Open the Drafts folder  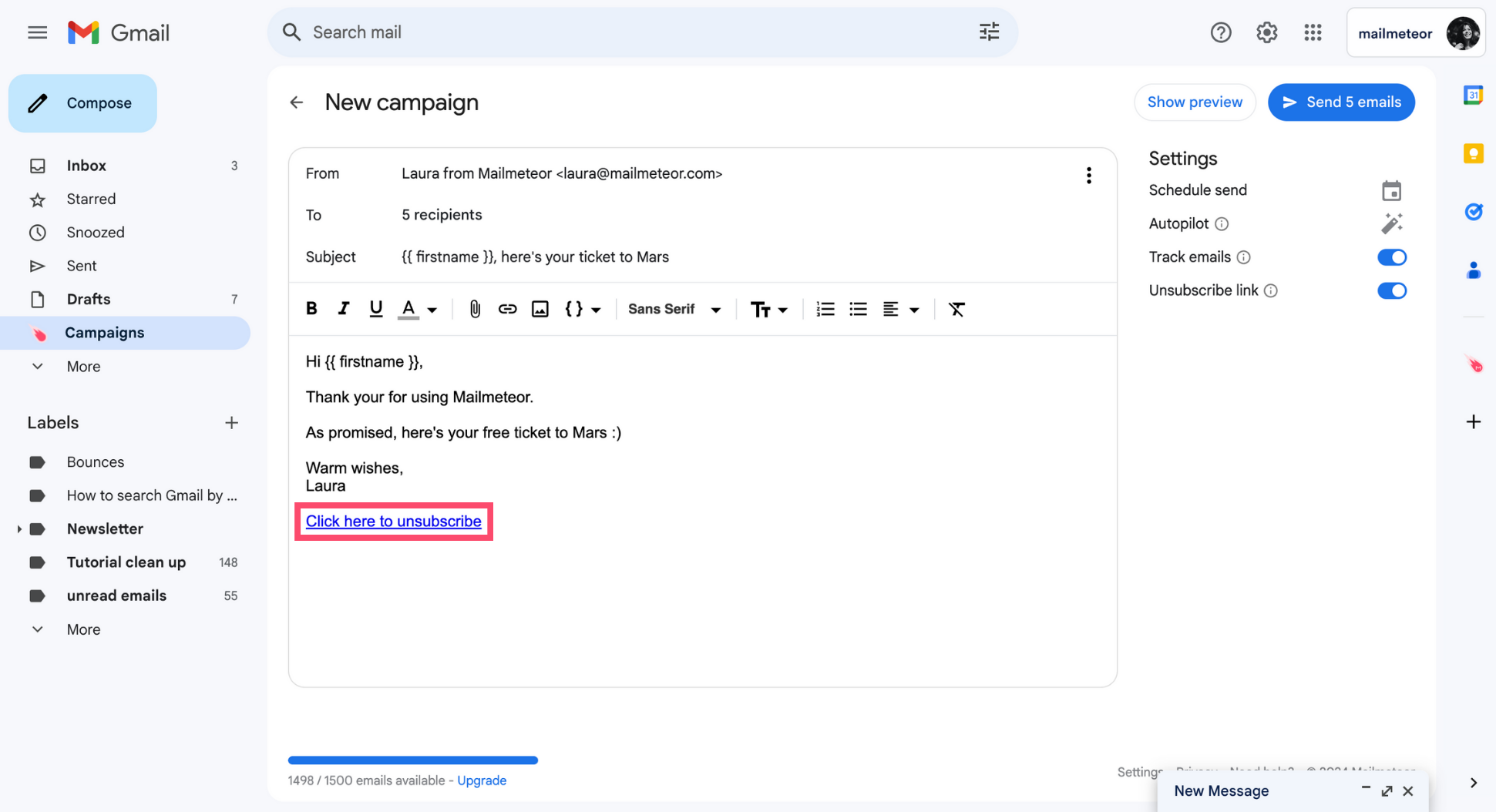coord(125,299)
